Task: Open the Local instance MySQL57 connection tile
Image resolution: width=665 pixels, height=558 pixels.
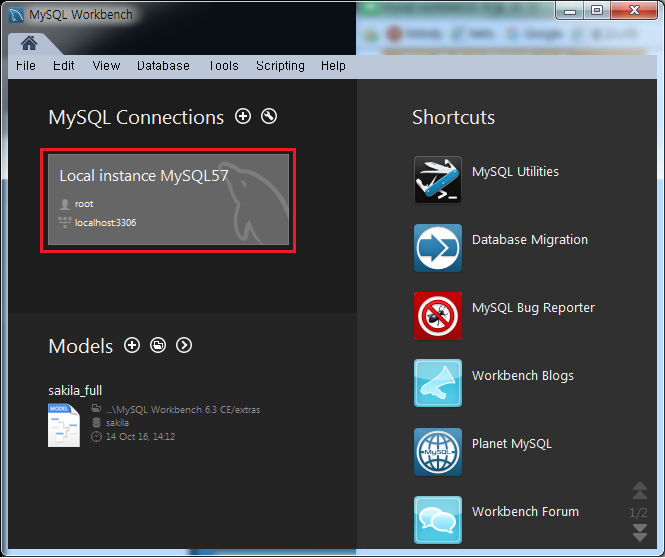Action: tap(168, 200)
